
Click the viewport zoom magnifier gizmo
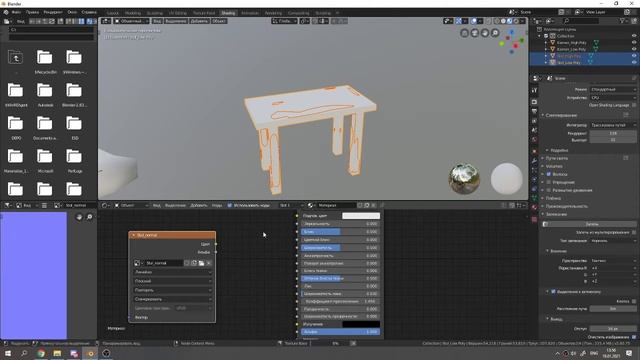pyautogui.click(x=495, y=33)
